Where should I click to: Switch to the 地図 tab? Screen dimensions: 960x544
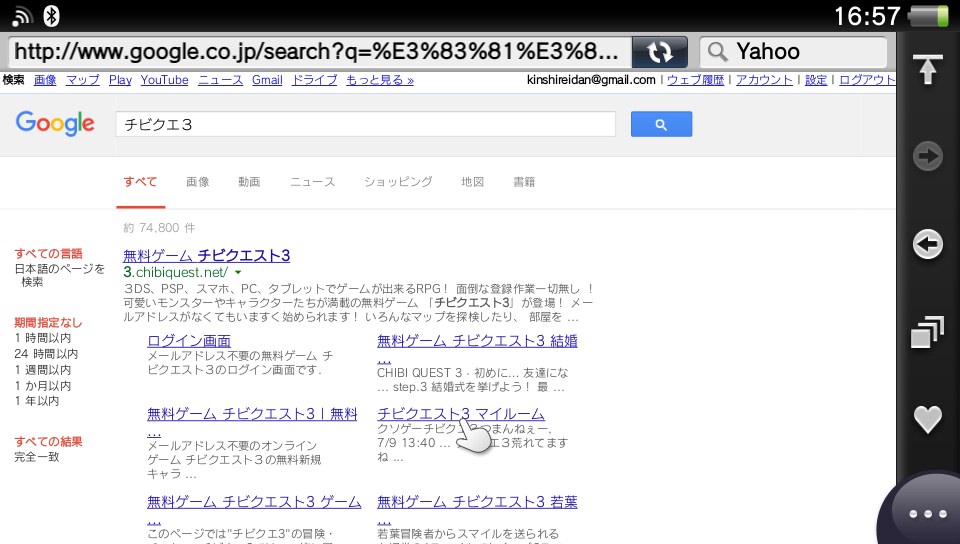click(x=473, y=182)
